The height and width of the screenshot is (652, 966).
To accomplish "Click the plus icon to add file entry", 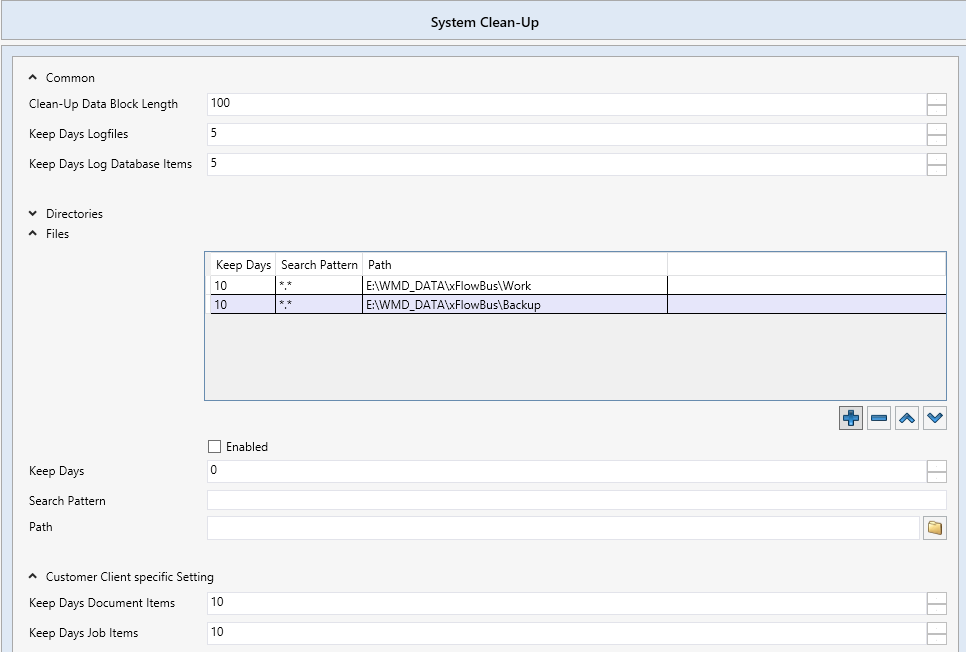I will tap(851, 419).
